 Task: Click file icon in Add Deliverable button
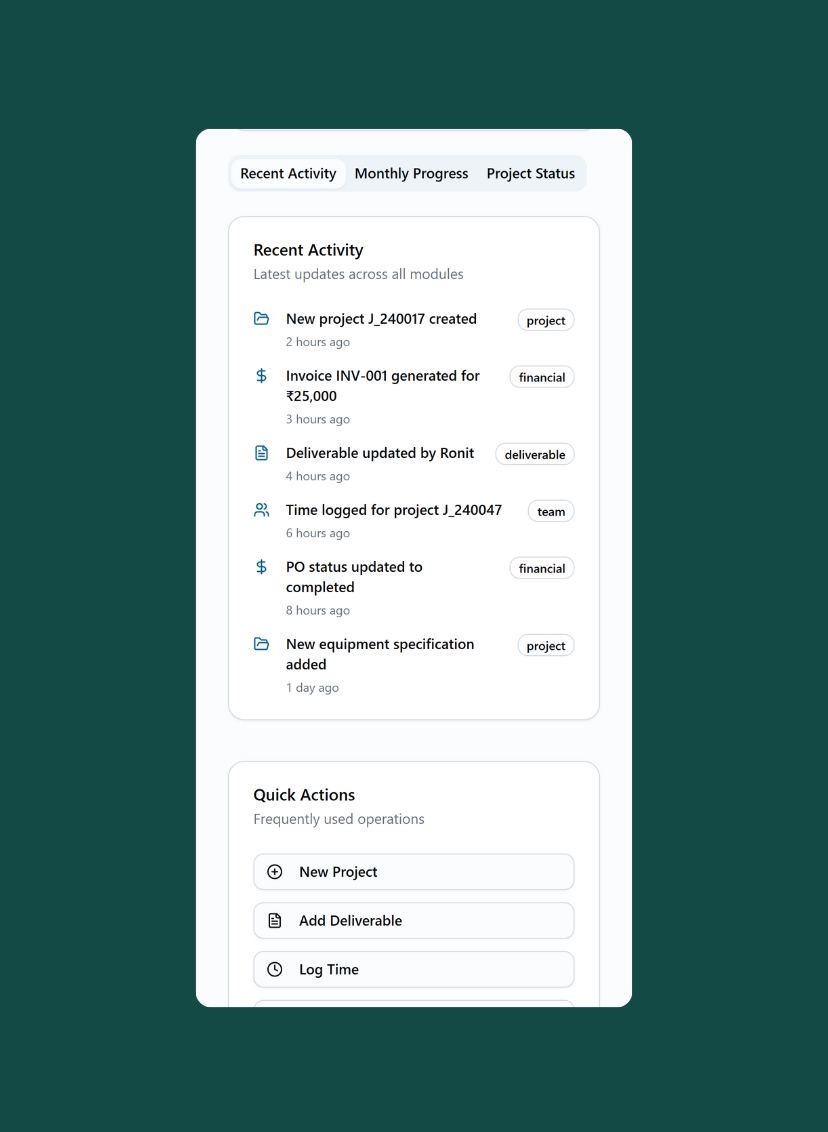pyautogui.click(x=275, y=921)
